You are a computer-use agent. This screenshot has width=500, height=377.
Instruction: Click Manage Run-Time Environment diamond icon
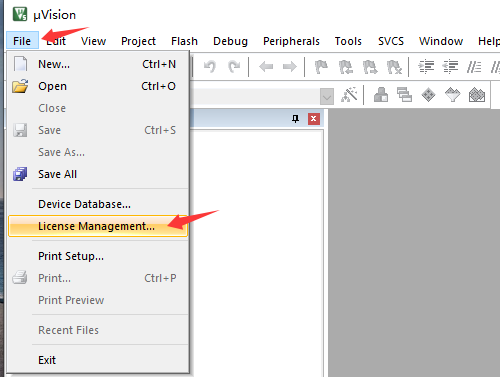click(x=428, y=95)
